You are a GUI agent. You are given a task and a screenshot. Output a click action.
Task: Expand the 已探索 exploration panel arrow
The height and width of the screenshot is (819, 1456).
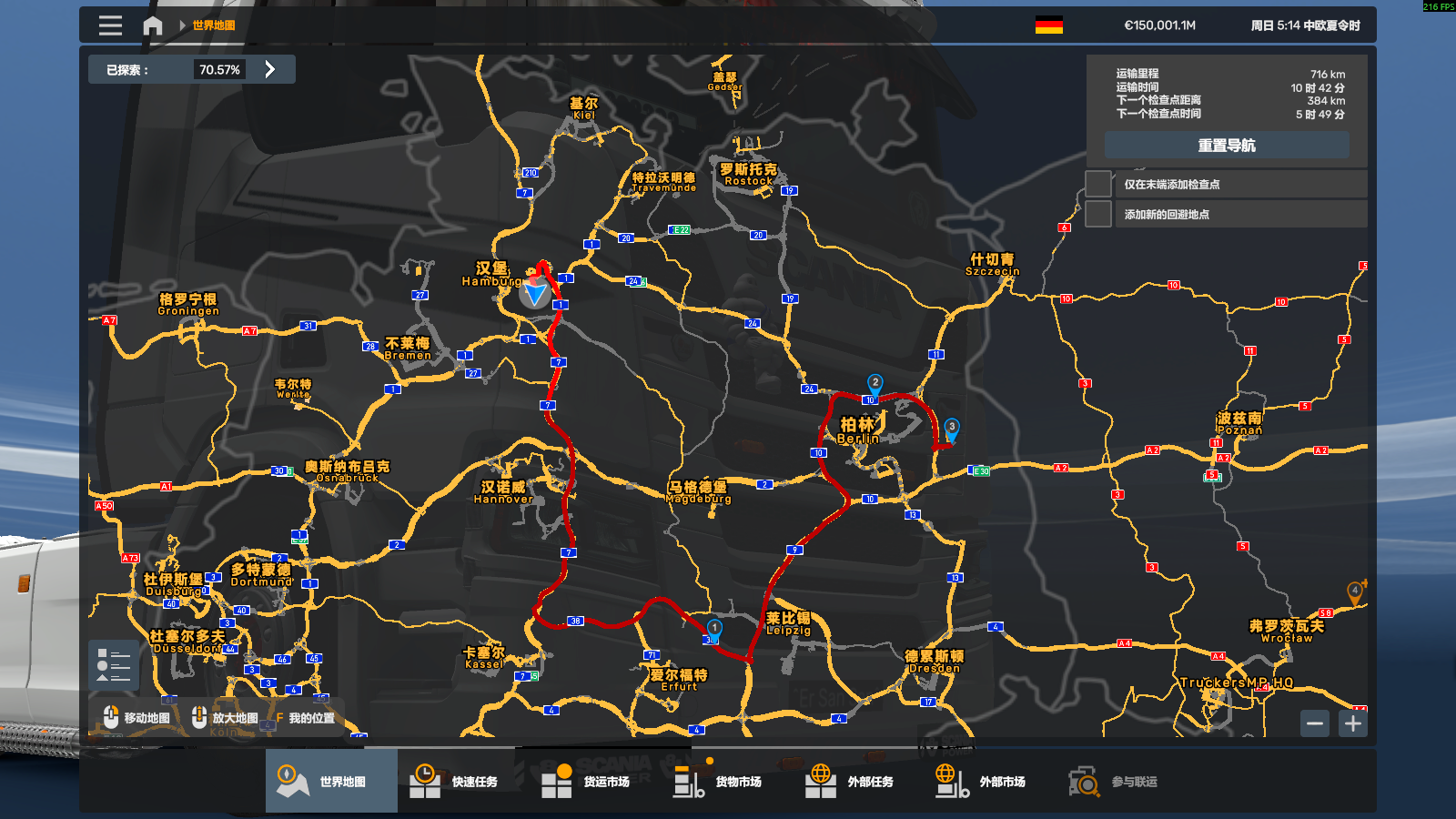[270, 69]
